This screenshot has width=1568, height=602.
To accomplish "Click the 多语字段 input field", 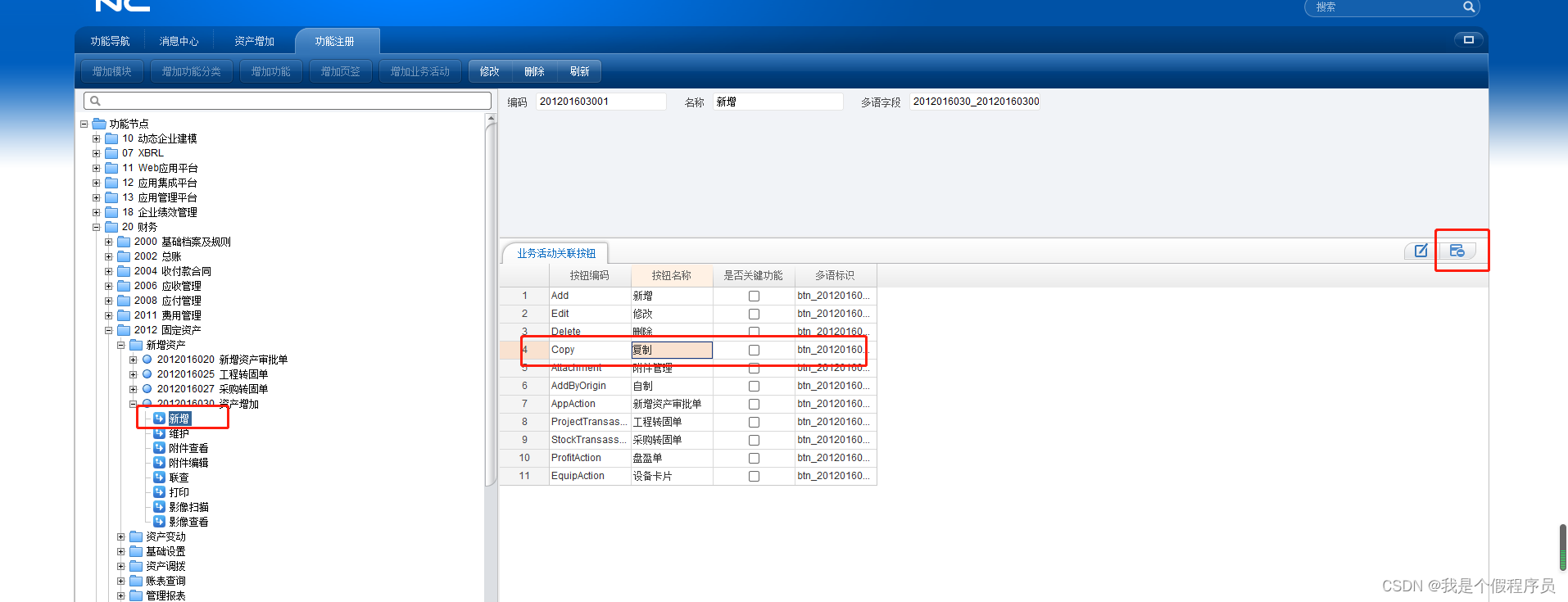I will coord(975,102).
